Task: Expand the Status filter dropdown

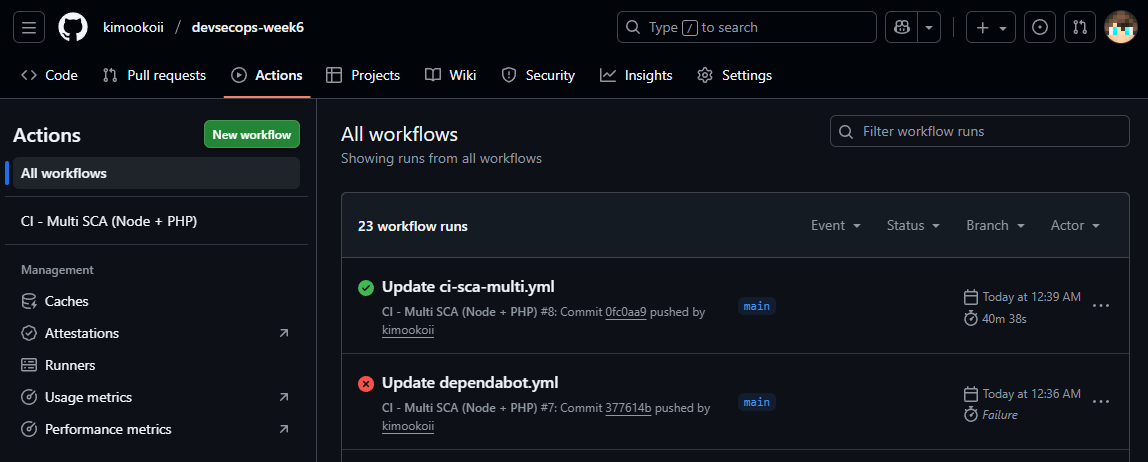Action: coord(913,226)
